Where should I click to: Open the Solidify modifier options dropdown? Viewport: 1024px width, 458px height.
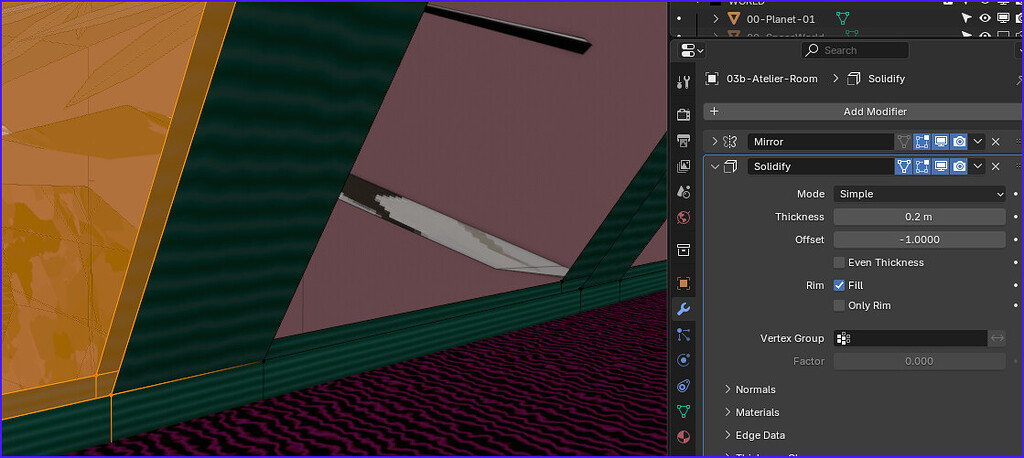978,166
